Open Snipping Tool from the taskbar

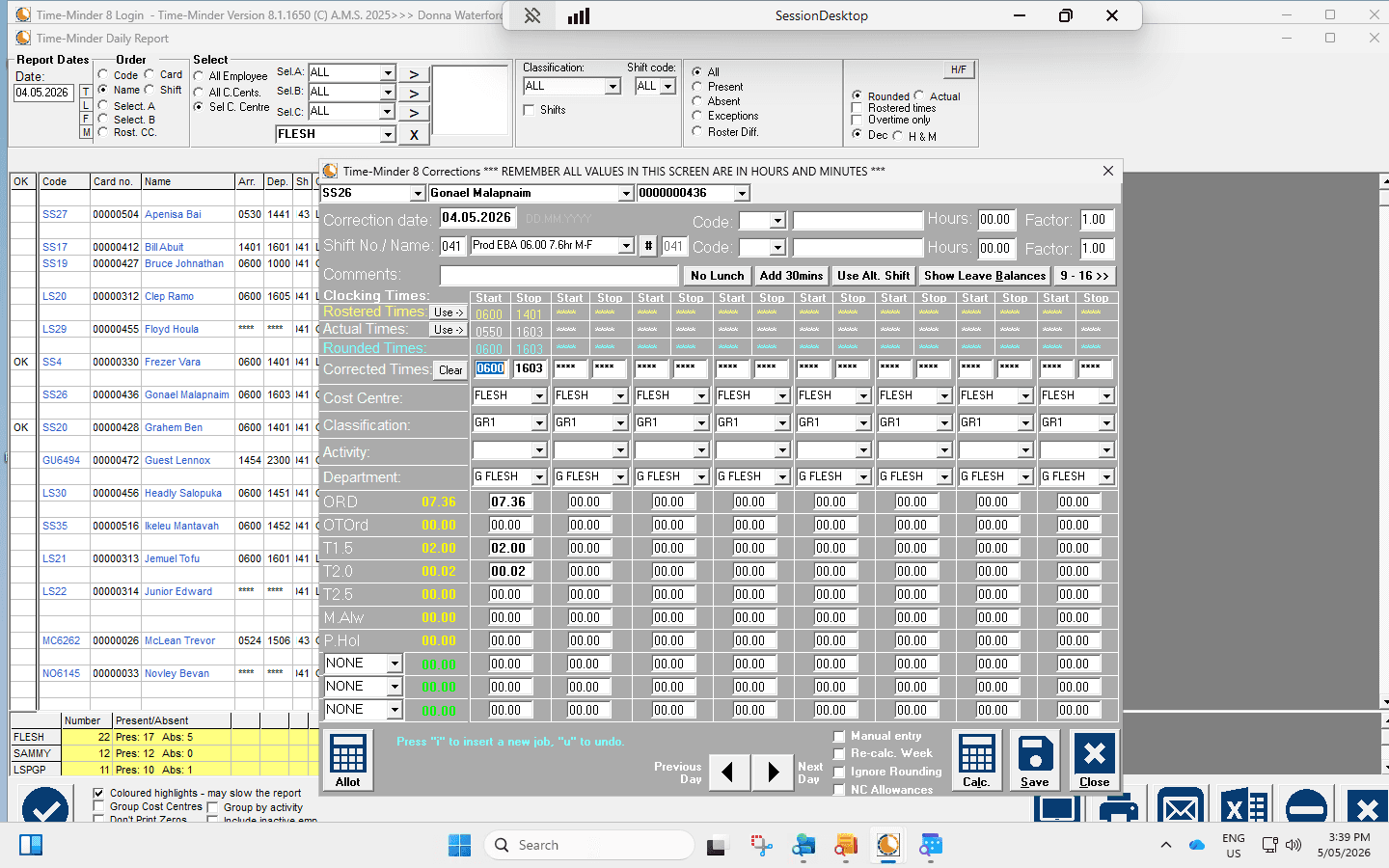click(762, 845)
